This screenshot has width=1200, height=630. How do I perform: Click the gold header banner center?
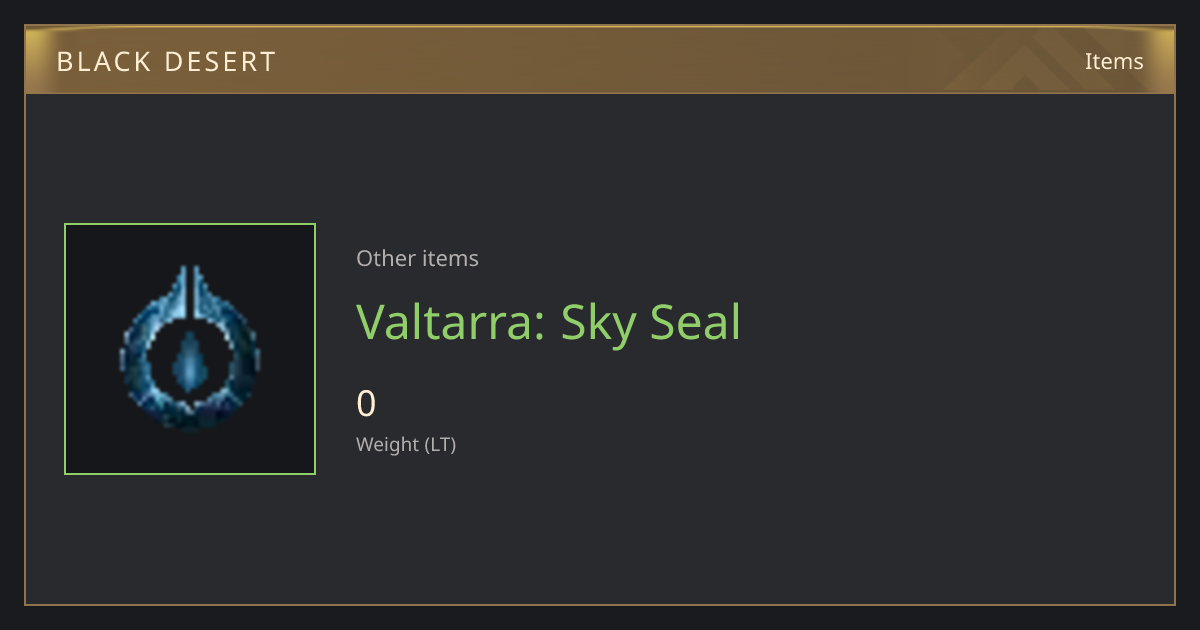point(600,61)
